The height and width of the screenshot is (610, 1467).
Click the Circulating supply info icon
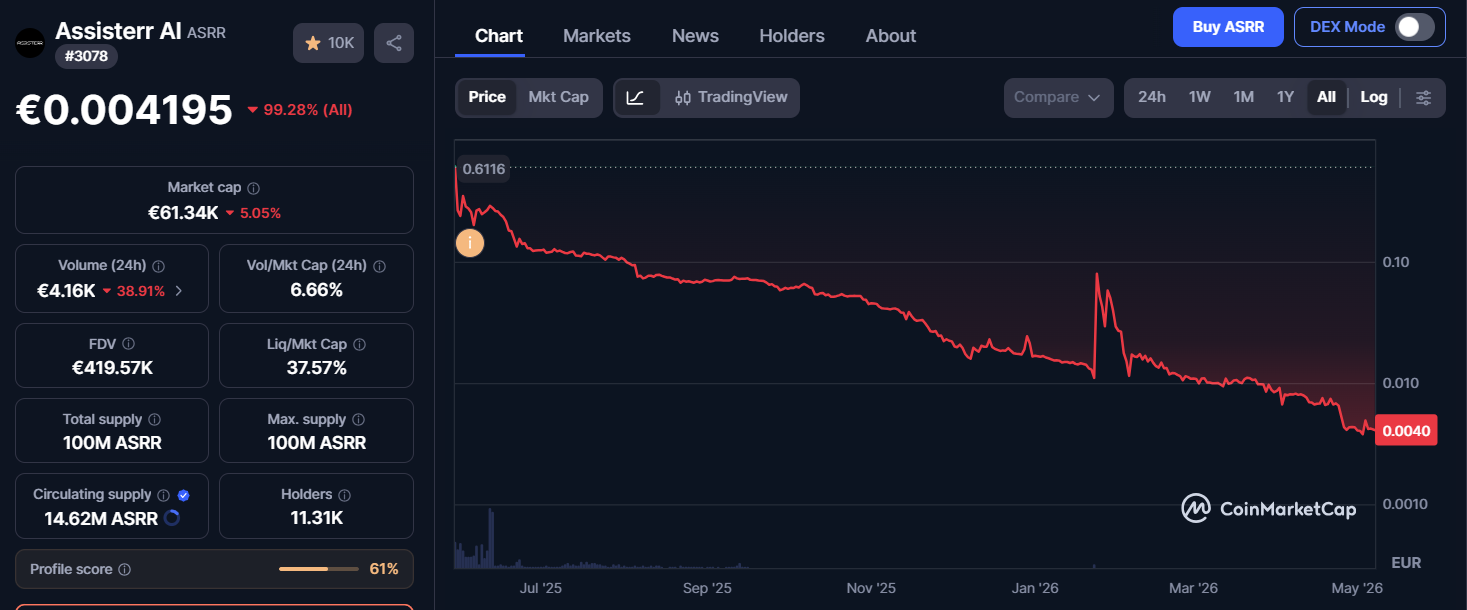click(x=164, y=495)
